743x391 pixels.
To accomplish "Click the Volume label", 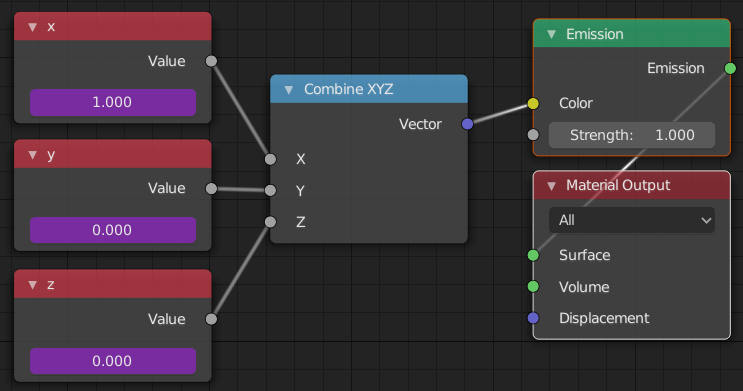I will 584,287.
